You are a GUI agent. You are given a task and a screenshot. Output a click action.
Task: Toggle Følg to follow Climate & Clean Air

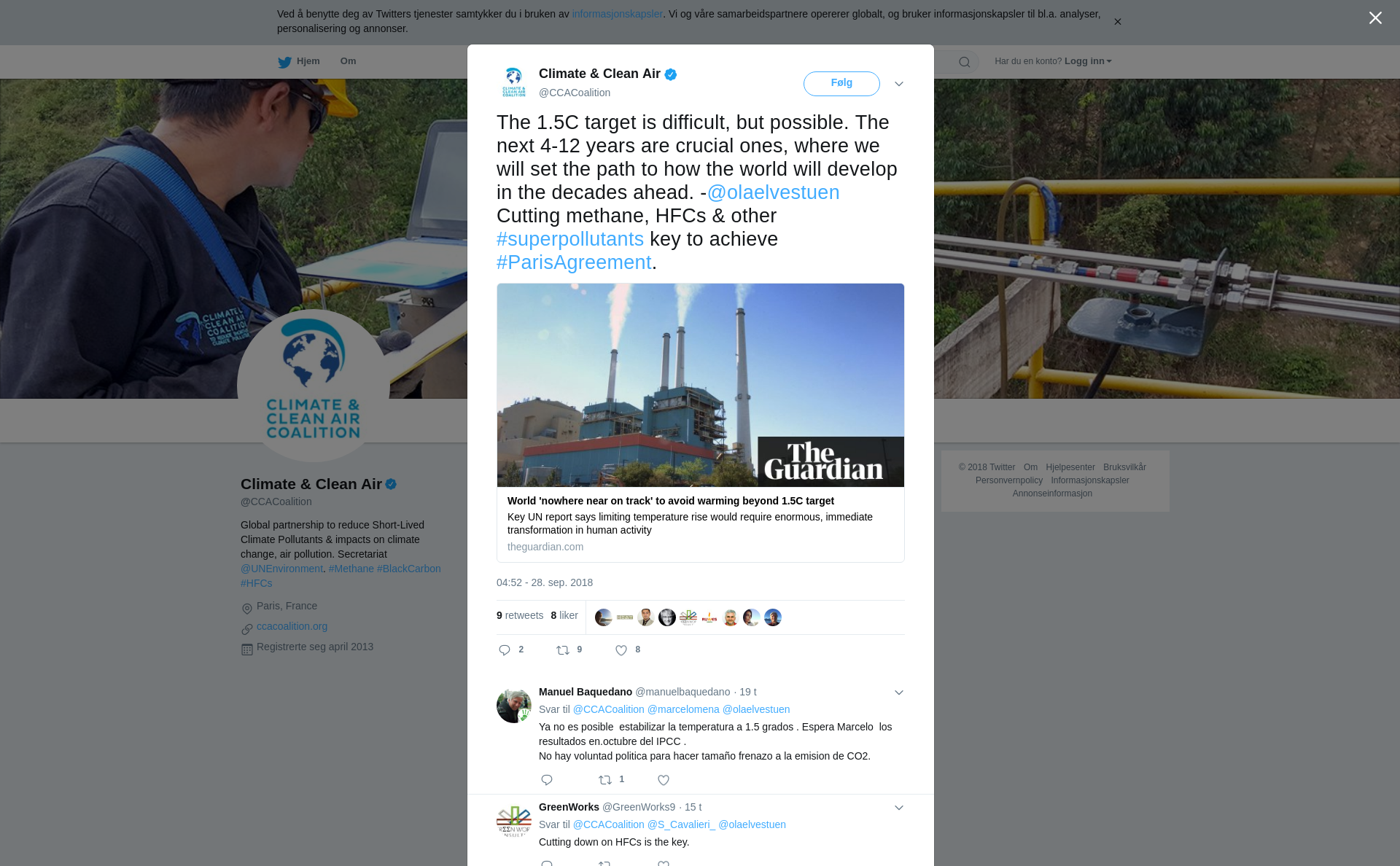841,84
